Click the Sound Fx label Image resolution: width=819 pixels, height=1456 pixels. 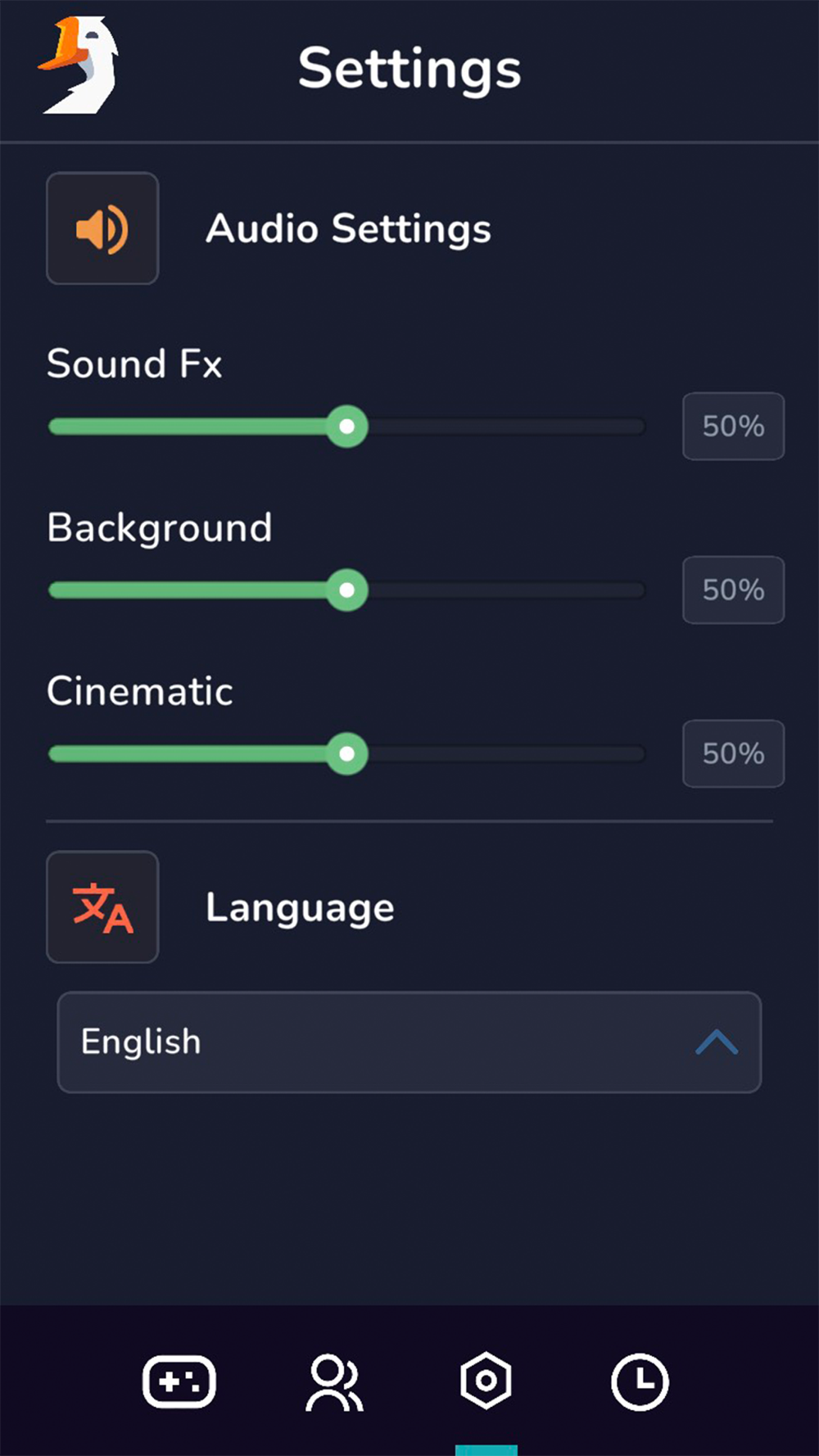[x=134, y=364]
